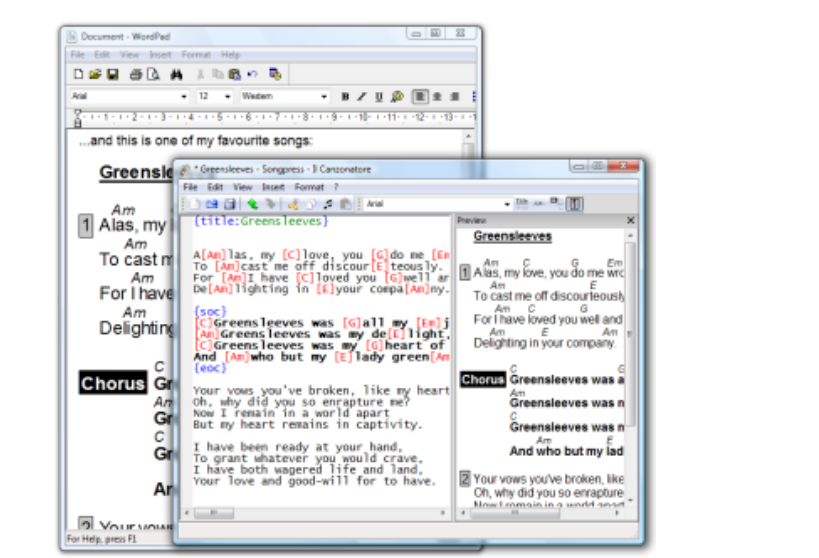Click Copy icon in Songpress toolbar
The width and height of the screenshot is (819, 558).
point(310,204)
